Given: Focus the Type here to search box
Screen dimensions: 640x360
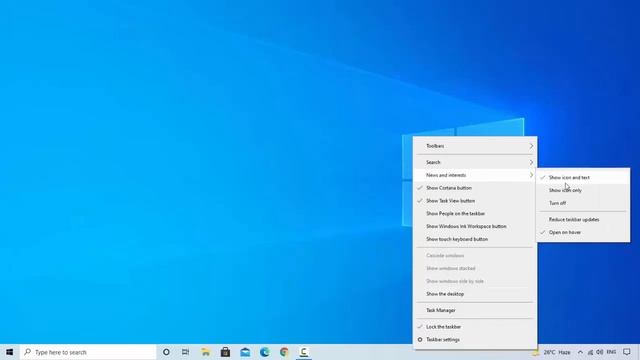Looking at the screenshot, I should coord(88,352).
